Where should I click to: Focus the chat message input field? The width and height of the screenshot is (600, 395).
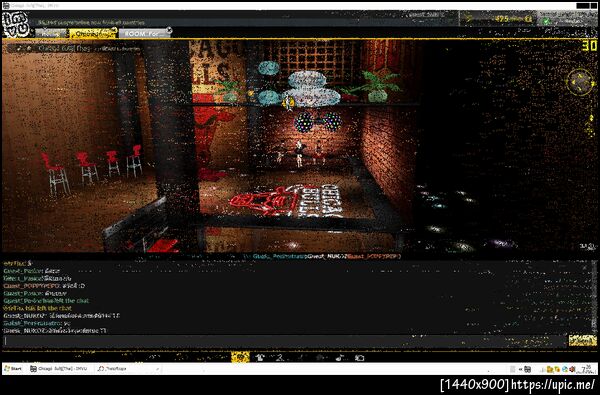285,341
